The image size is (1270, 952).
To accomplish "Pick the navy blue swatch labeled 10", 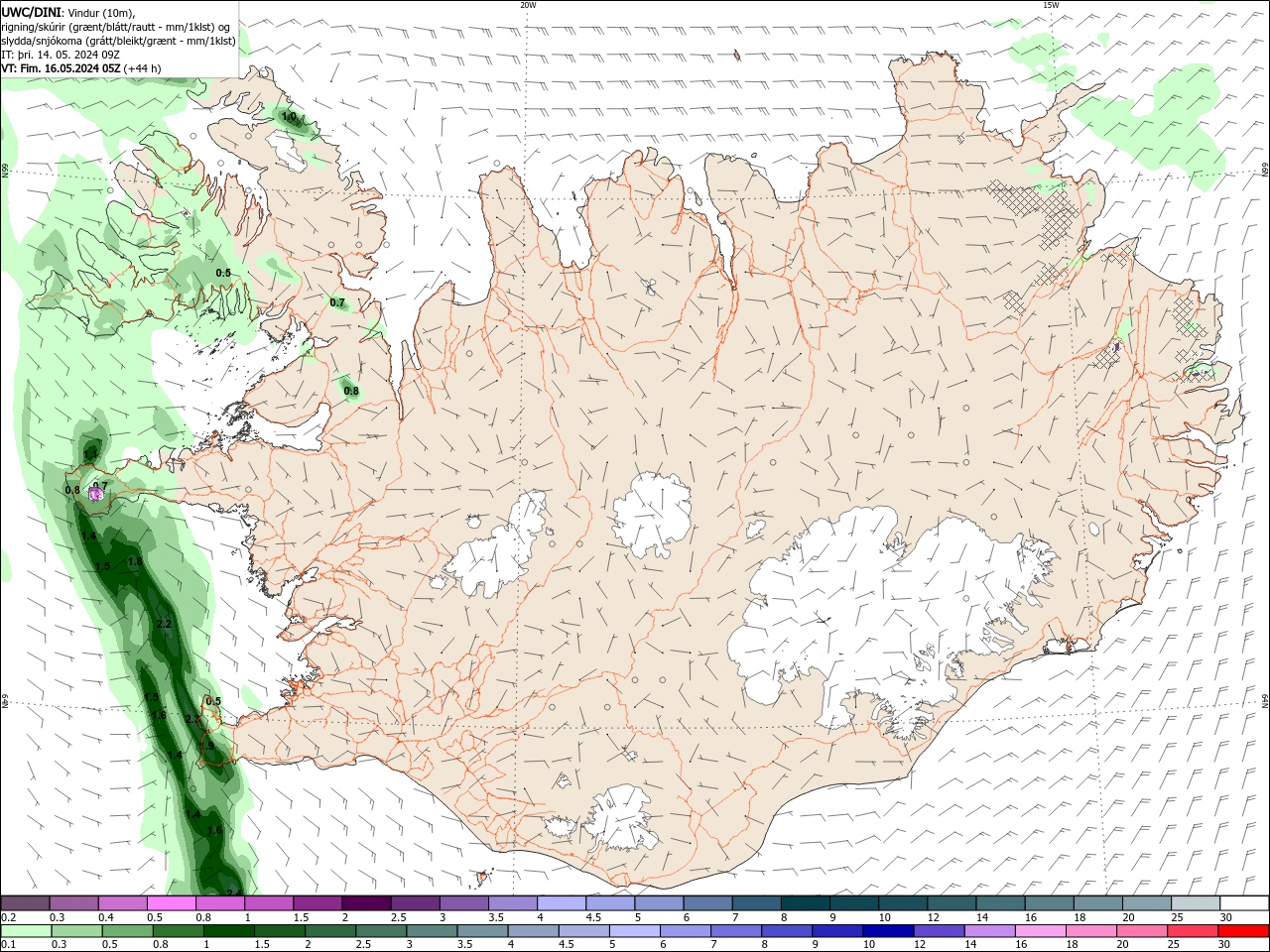I will [887, 930].
